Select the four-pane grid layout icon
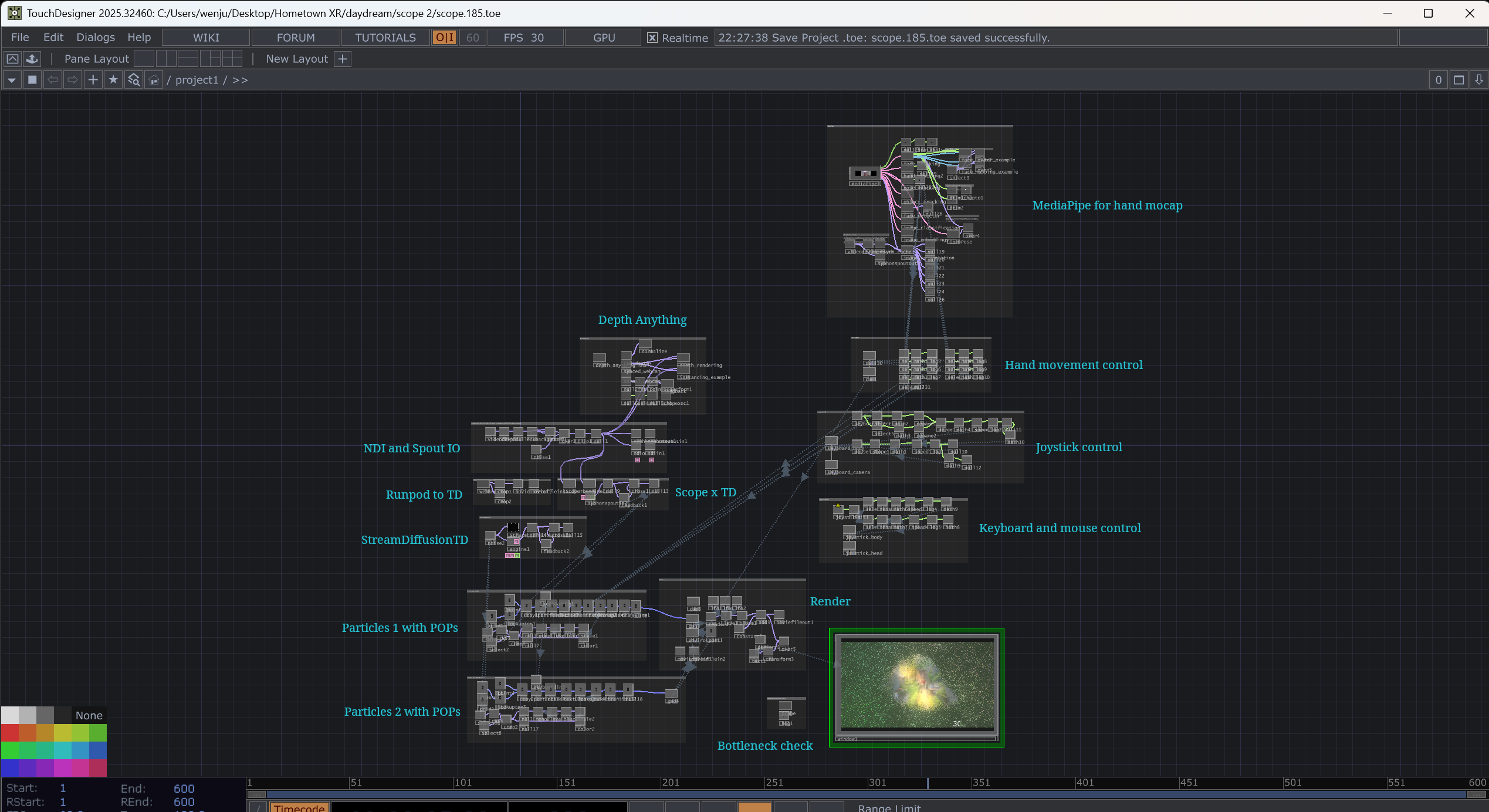This screenshot has width=1489, height=812. click(232, 59)
